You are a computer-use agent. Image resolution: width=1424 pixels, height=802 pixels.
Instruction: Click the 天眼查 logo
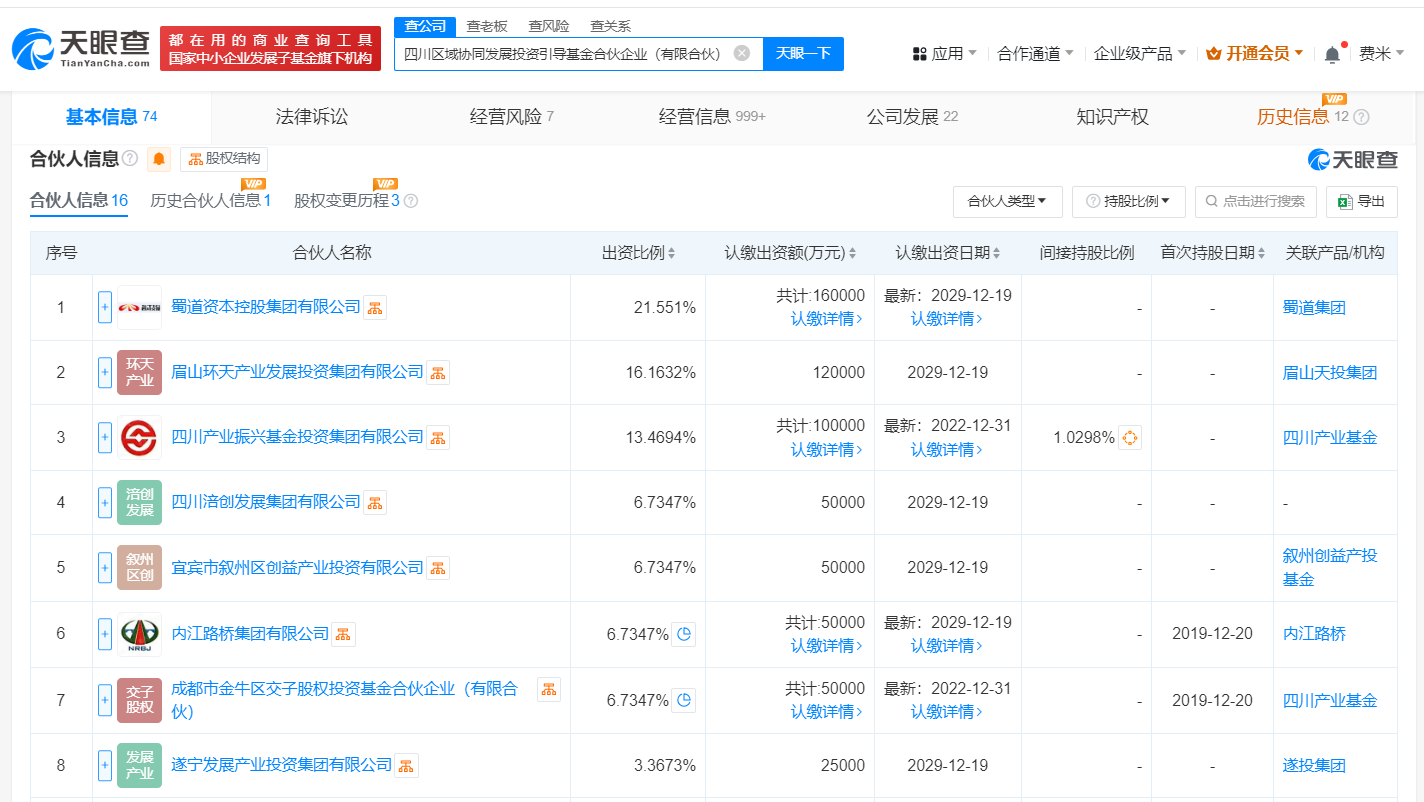click(81, 48)
